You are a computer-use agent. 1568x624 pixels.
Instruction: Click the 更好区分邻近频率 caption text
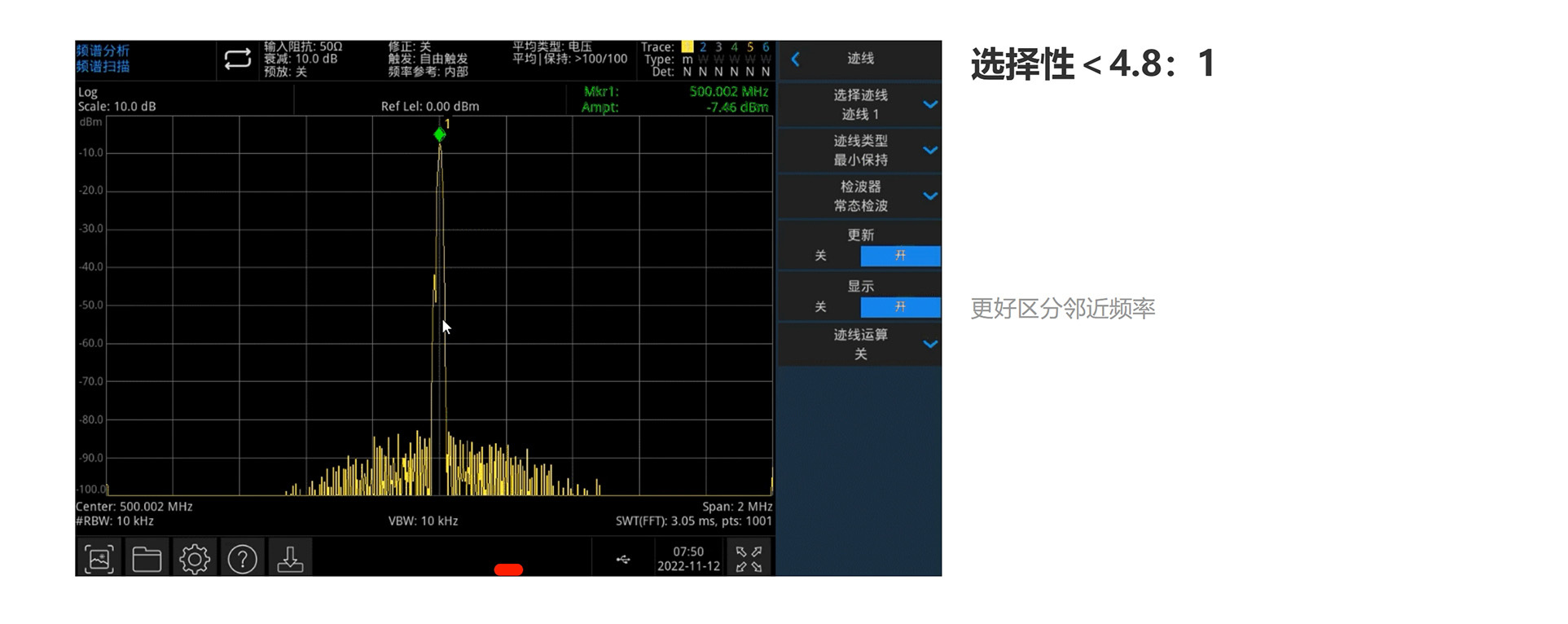pyautogui.click(x=1063, y=309)
